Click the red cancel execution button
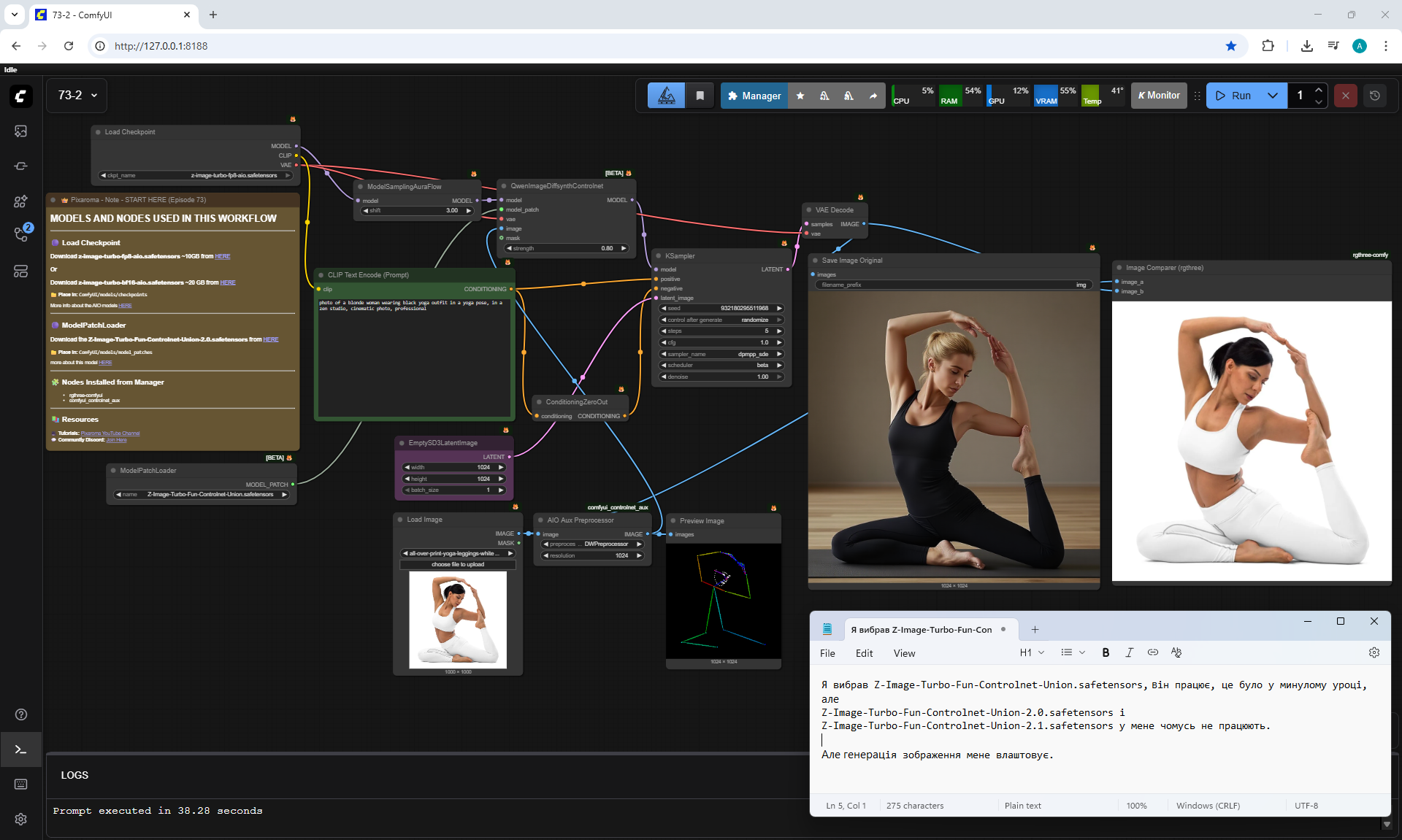The width and height of the screenshot is (1402, 840). [x=1345, y=96]
